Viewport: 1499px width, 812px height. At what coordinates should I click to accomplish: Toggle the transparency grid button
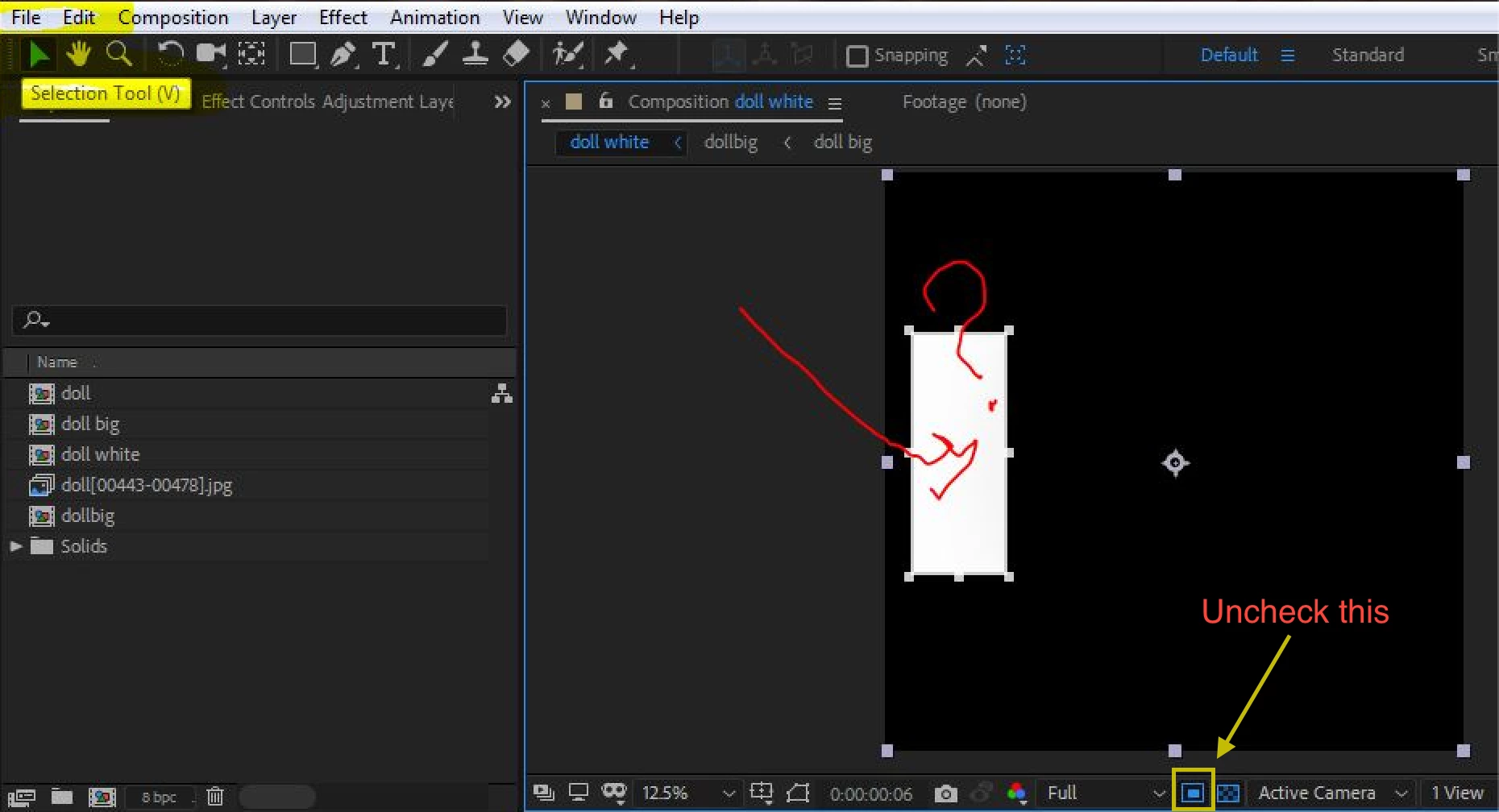pos(1227,793)
